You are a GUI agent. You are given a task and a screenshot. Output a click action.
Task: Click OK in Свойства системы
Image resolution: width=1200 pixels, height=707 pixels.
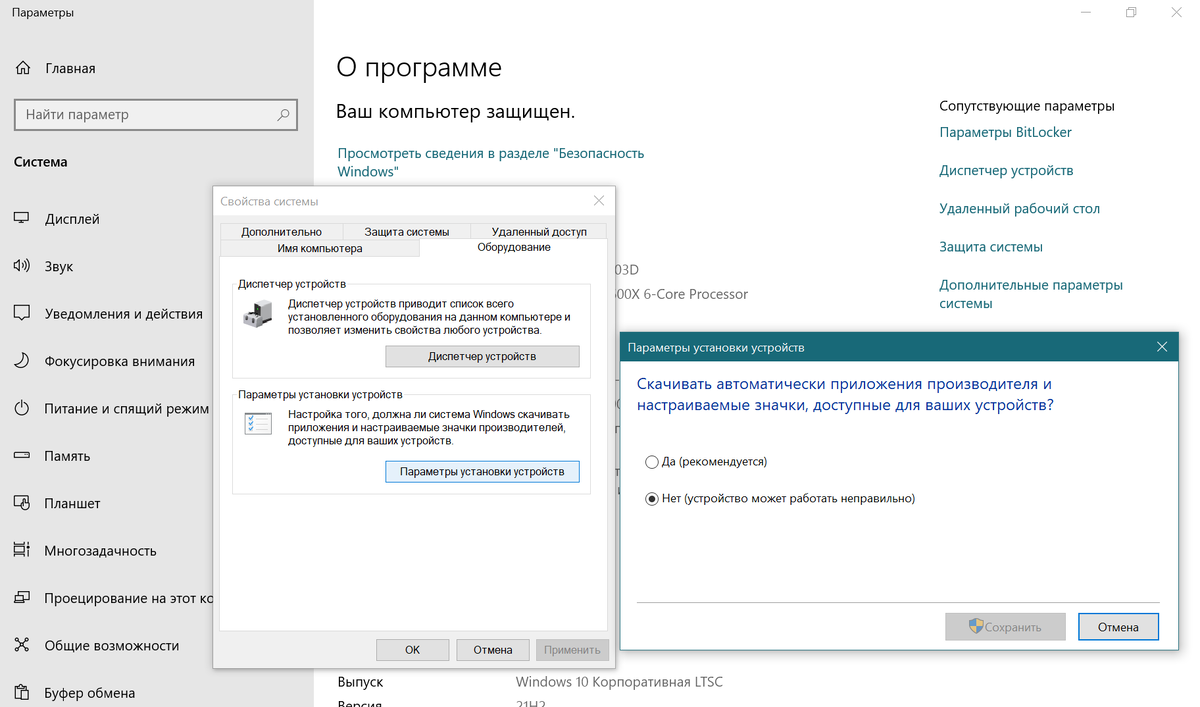pyautogui.click(x=412, y=649)
